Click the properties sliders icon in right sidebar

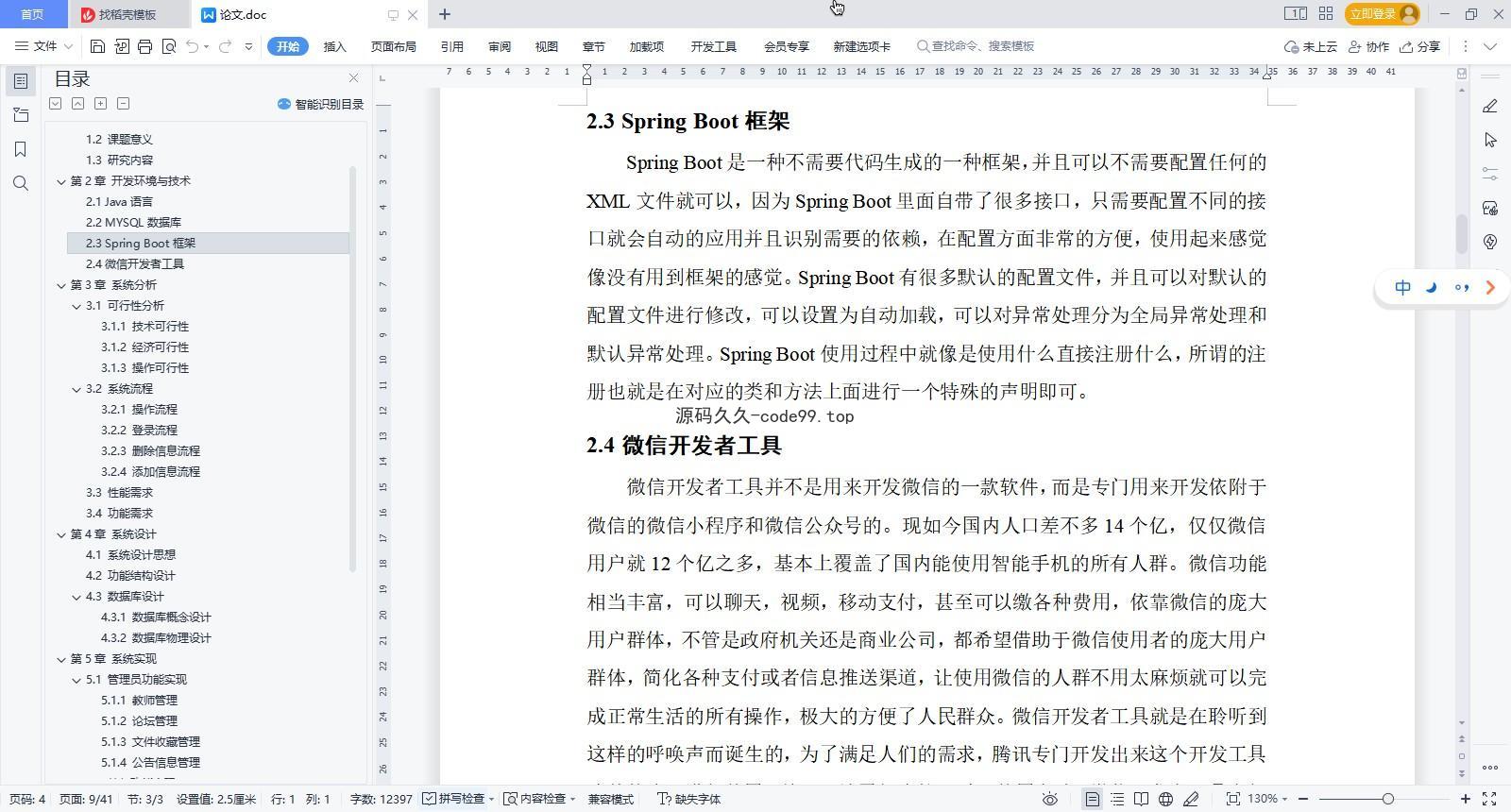pyautogui.click(x=1490, y=174)
